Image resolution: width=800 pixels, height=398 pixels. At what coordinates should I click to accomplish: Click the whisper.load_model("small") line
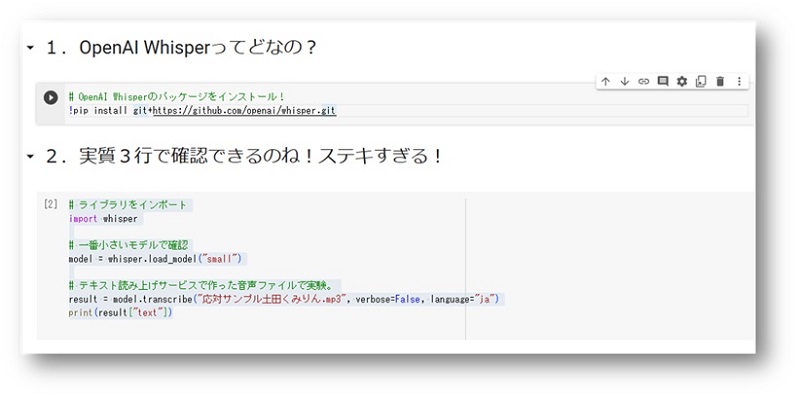(x=155, y=259)
